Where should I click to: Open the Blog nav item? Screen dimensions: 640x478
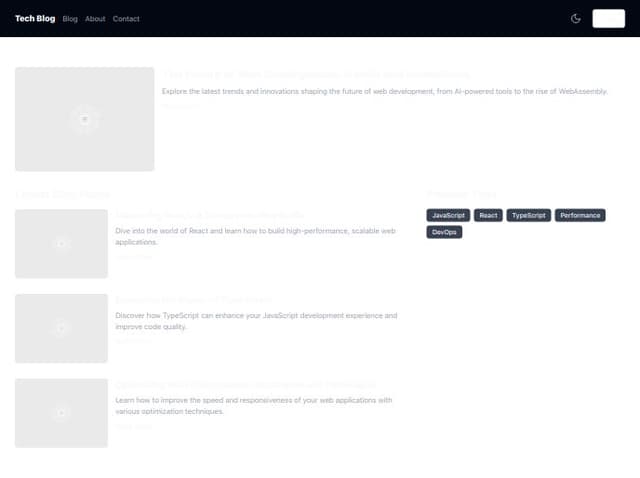click(x=70, y=19)
